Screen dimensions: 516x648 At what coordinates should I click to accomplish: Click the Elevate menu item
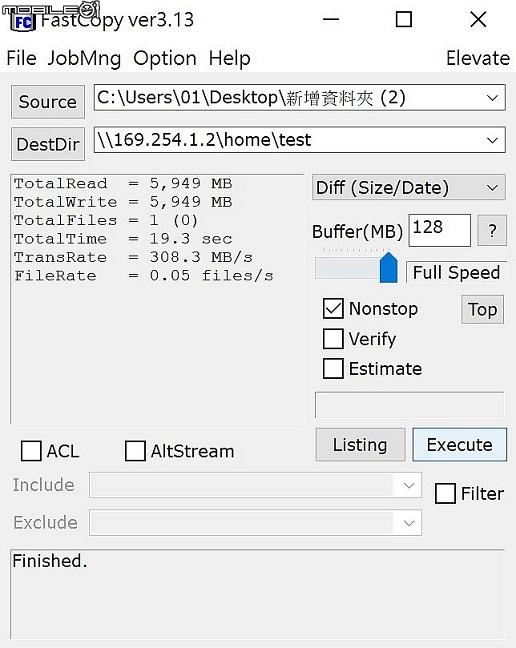click(x=478, y=58)
